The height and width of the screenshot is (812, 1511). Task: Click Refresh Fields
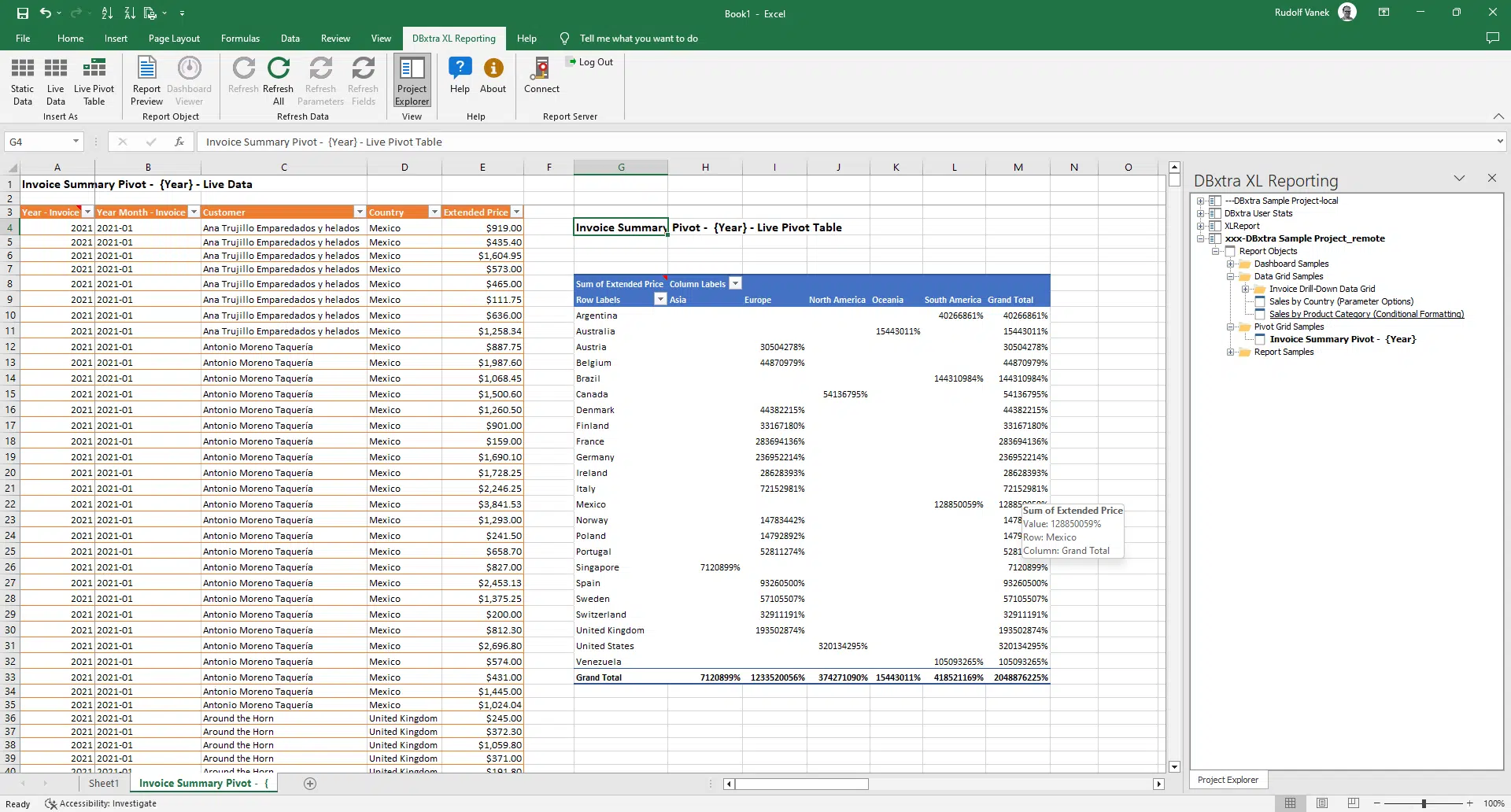click(x=363, y=81)
